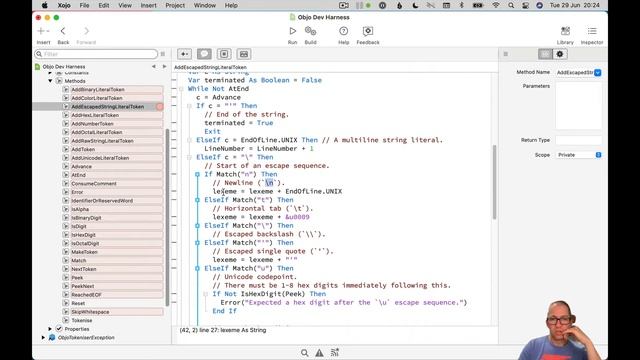Viewport: 640px width, 360px height.
Task: Toggle the comment code button
Action: 204,54
